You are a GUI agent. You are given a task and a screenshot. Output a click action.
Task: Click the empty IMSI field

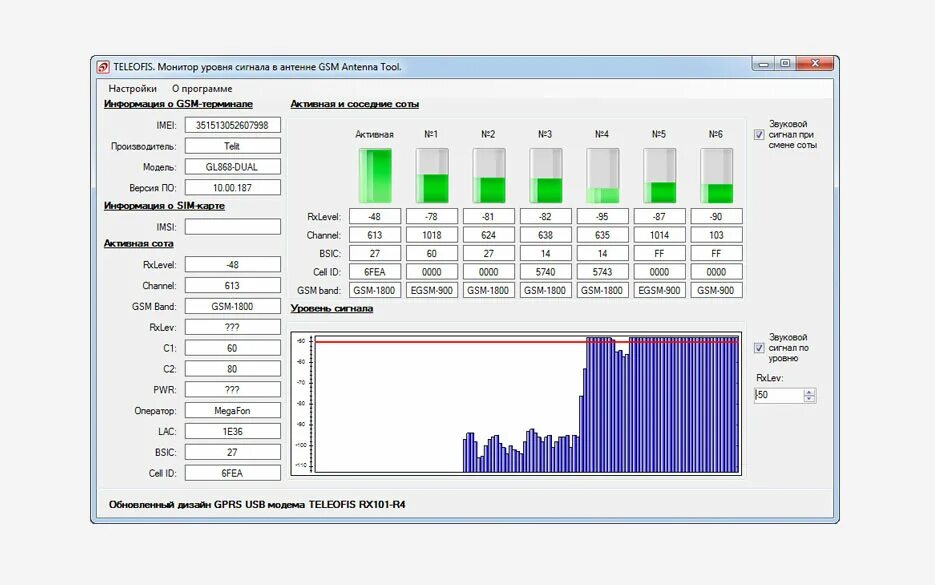click(233, 227)
